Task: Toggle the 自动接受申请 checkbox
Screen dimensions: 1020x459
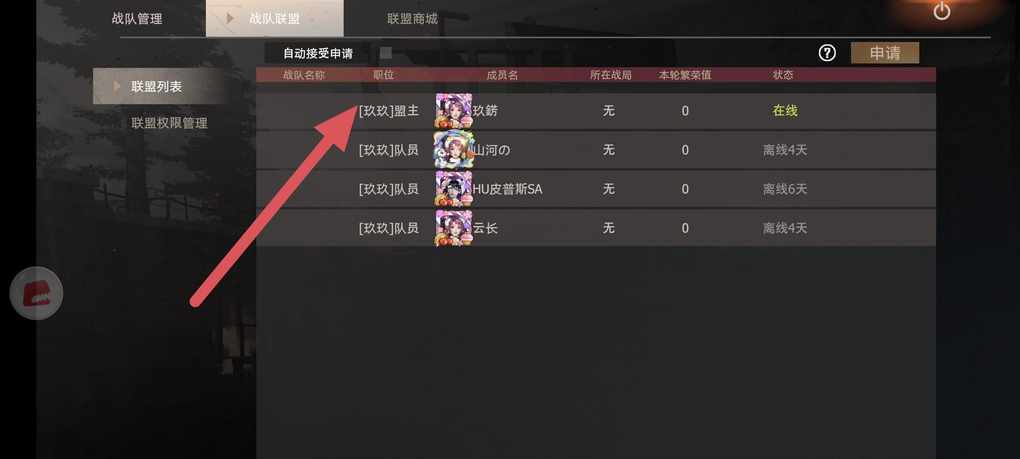Action: pos(386,53)
